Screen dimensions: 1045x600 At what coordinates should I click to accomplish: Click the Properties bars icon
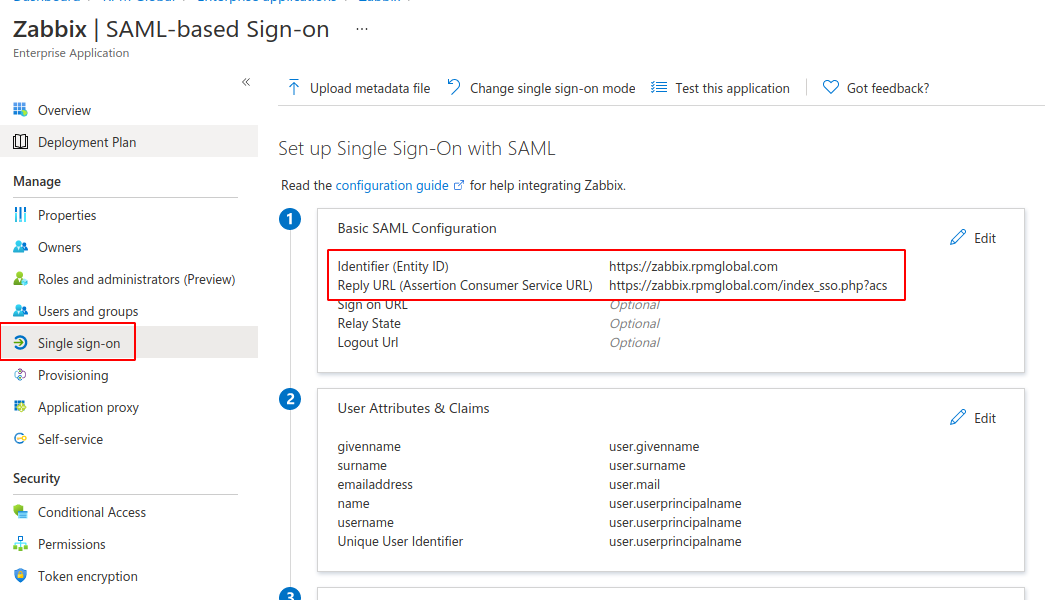coord(20,215)
